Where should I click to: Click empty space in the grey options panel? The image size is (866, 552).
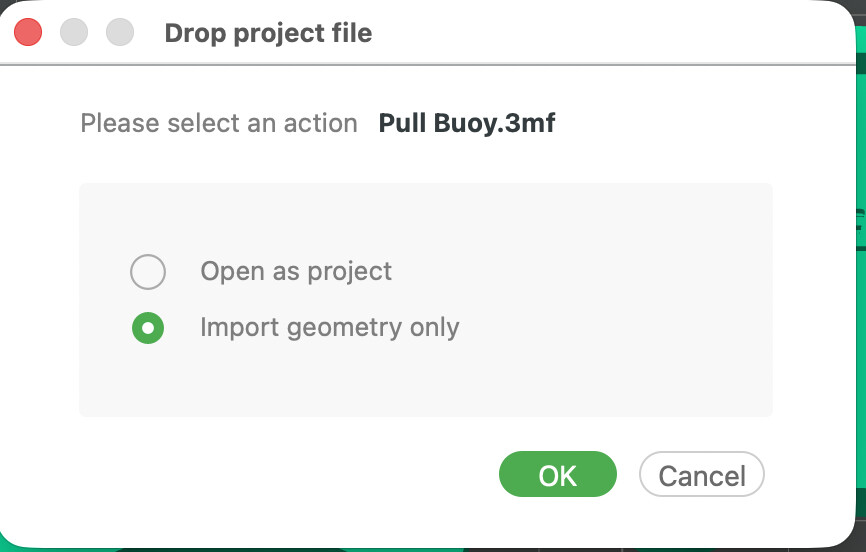[x=608, y=298]
